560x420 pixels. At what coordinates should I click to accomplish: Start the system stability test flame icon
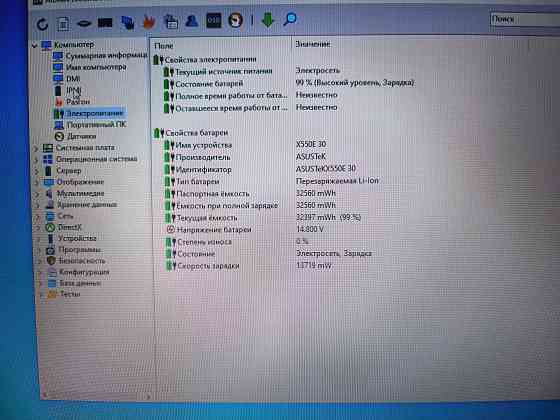149,22
